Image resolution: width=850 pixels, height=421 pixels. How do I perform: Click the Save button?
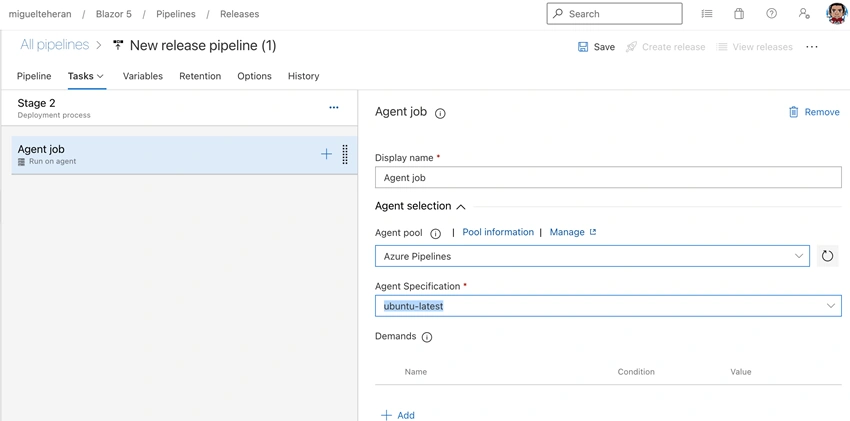pyautogui.click(x=596, y=47)
